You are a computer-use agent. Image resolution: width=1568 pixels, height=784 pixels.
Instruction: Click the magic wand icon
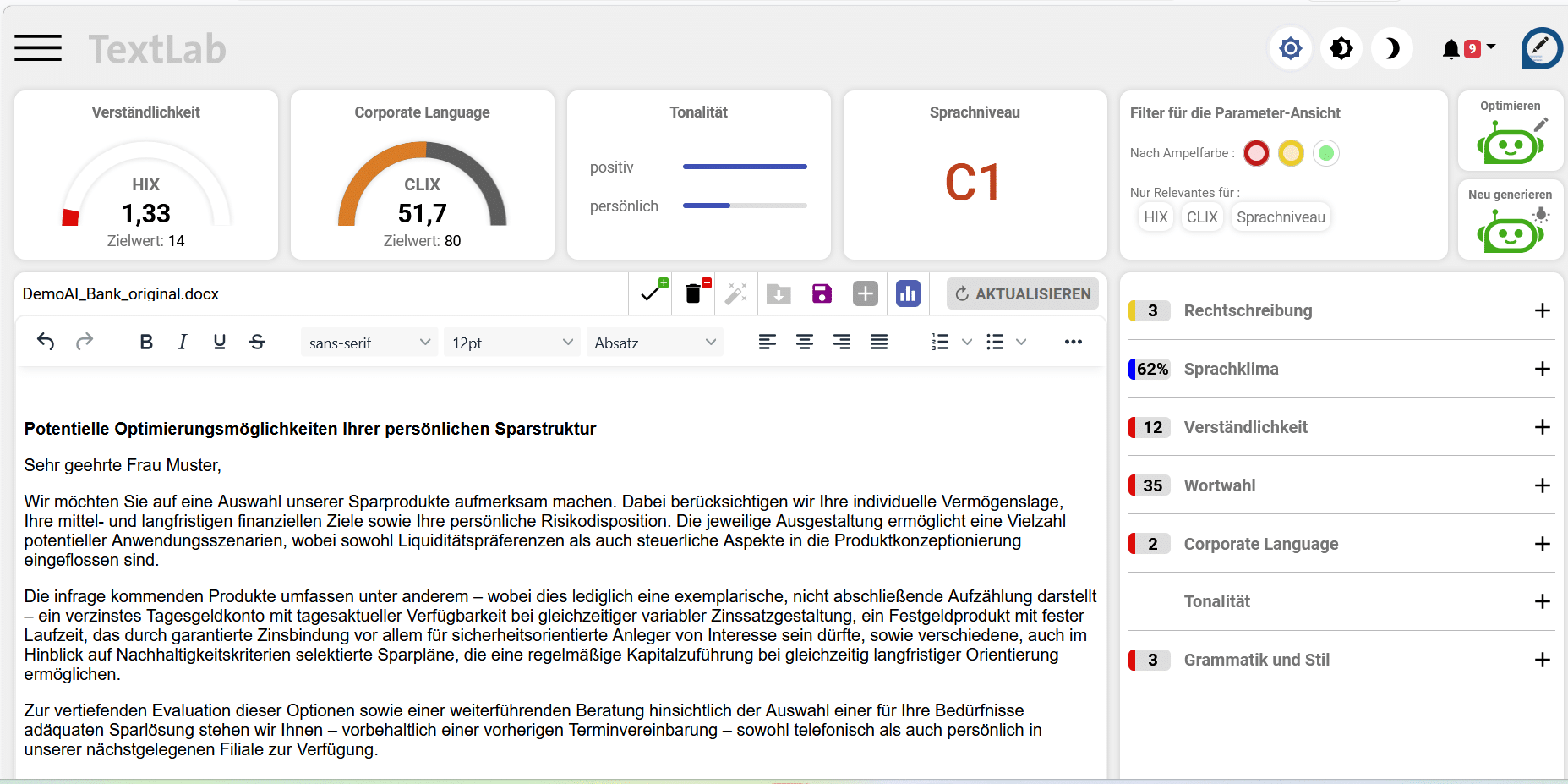[x=736, y=293]
